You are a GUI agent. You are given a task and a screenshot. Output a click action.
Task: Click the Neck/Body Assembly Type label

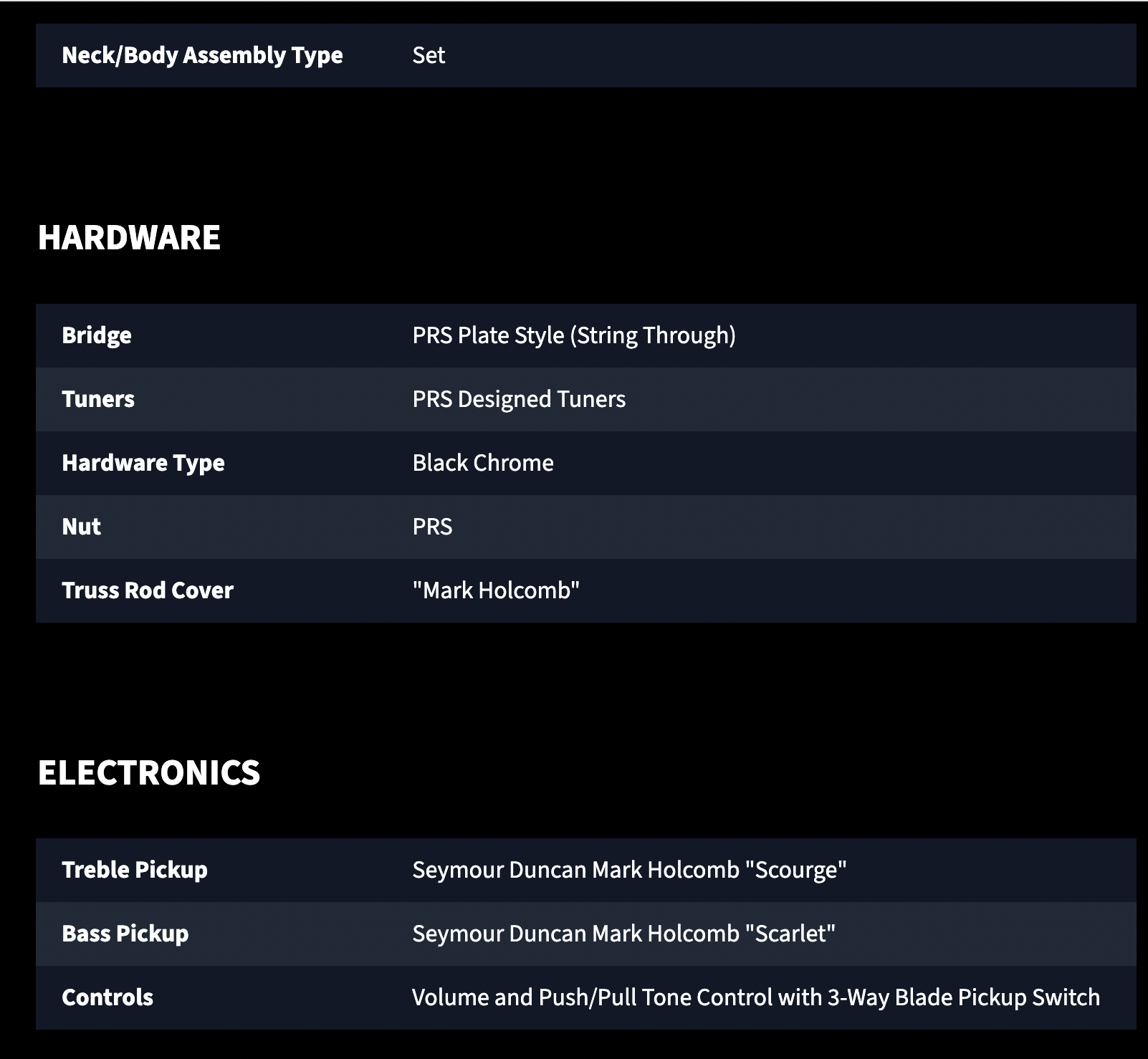point(202,56)
